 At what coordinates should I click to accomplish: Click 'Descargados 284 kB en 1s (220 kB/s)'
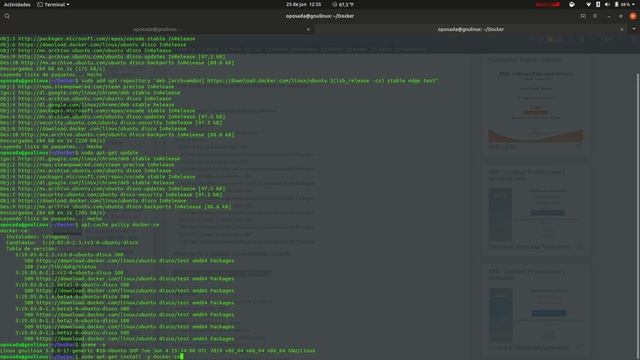coord(52,141)
